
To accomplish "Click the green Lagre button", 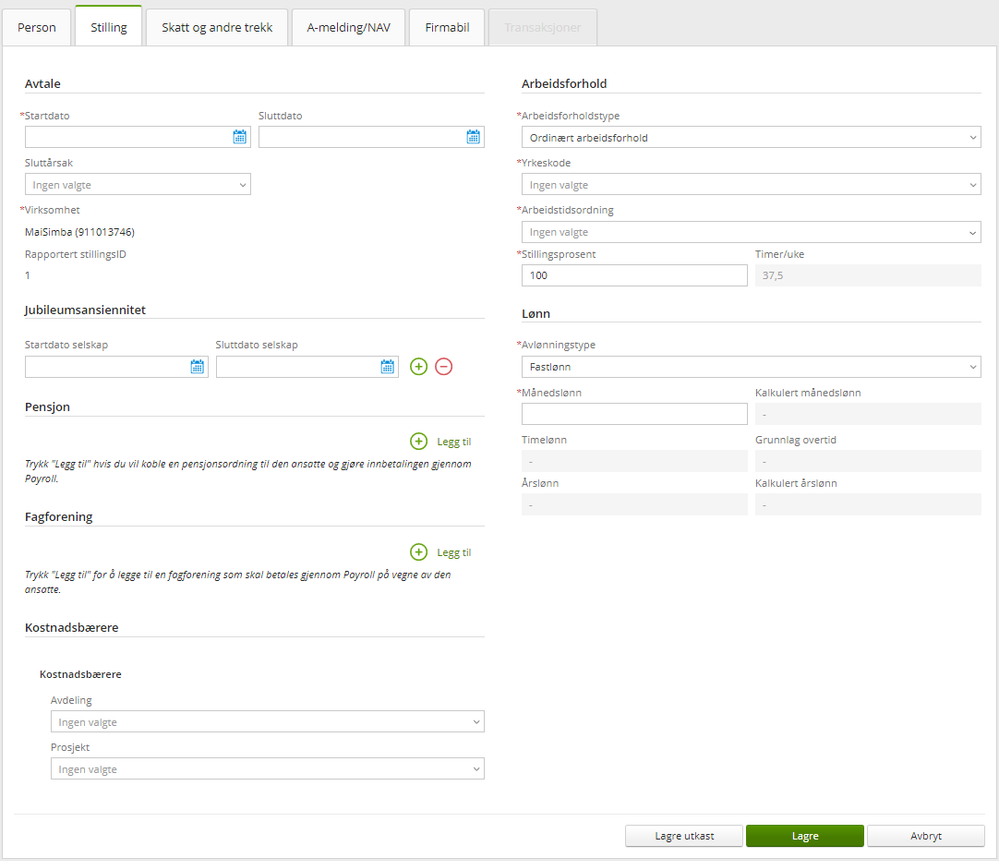I will [804, 836].
